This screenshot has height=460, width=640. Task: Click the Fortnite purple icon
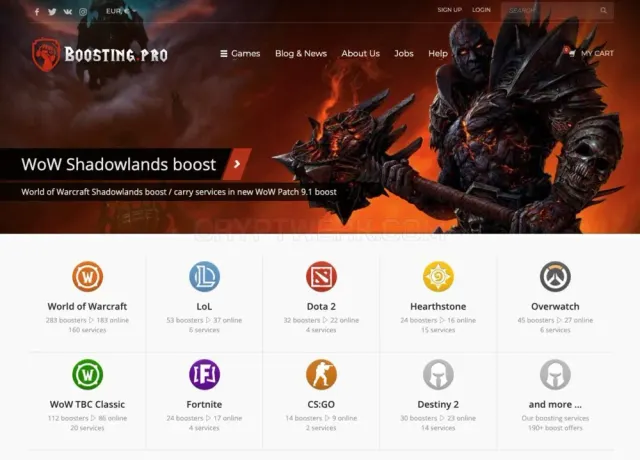204,374
